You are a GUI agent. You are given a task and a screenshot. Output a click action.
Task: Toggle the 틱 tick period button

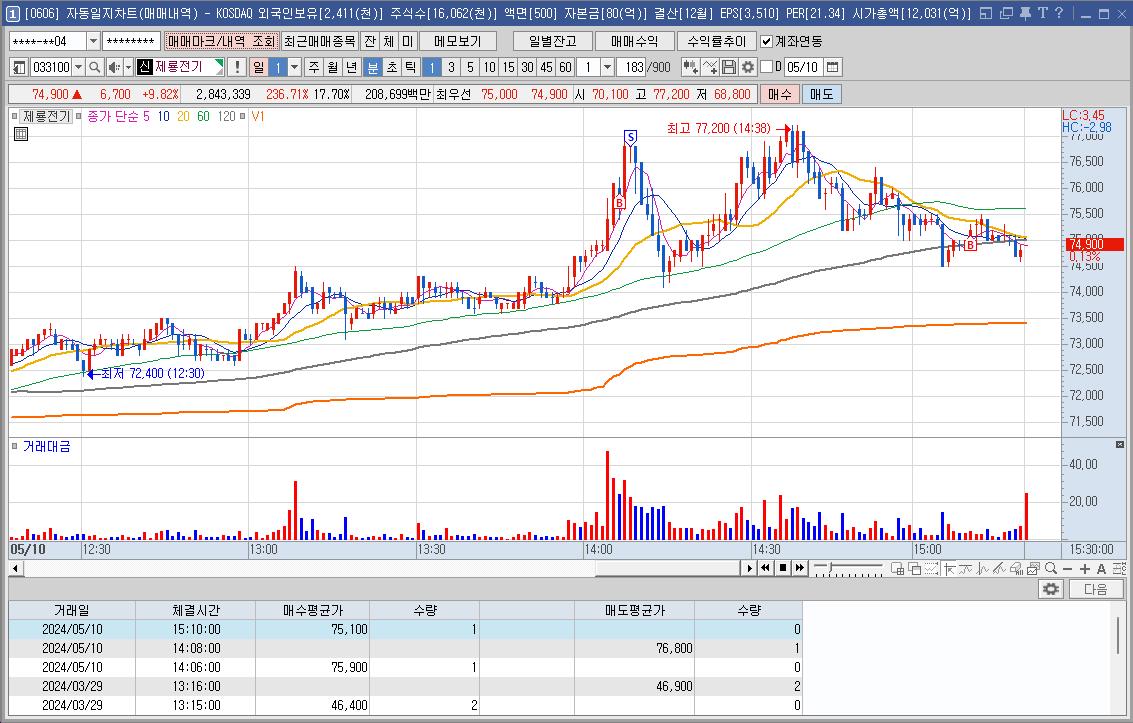(410, 67)
